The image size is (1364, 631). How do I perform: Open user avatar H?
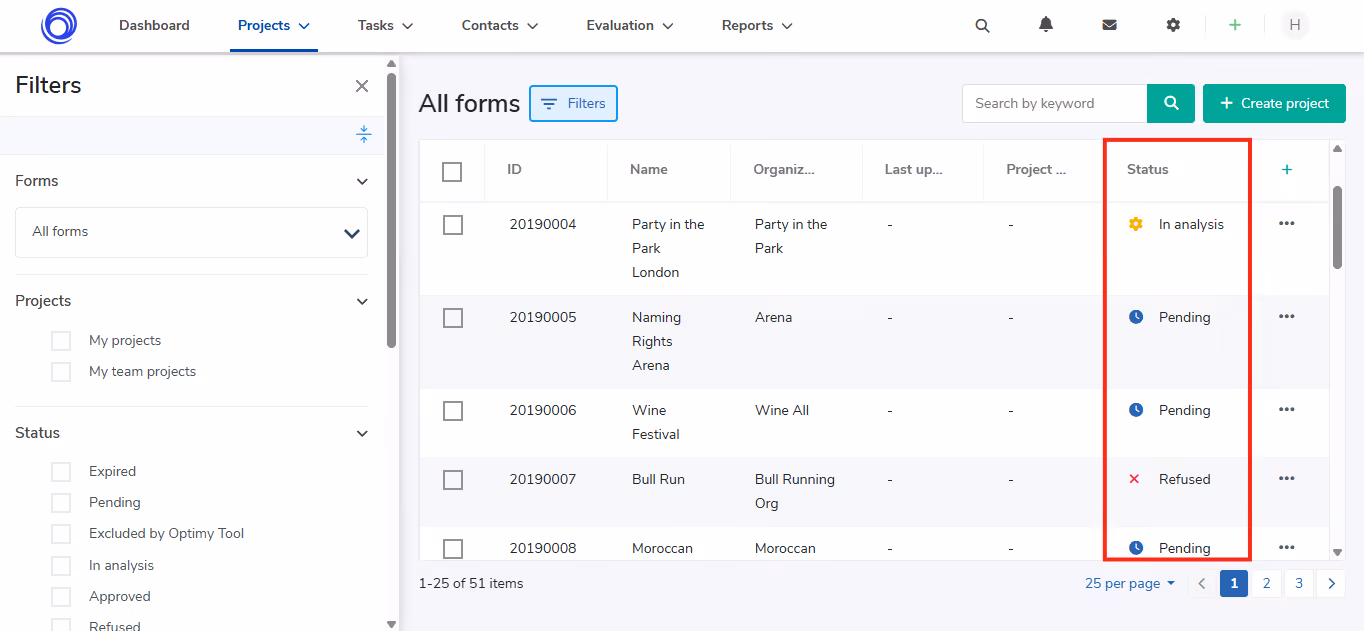click(1295, 25)
